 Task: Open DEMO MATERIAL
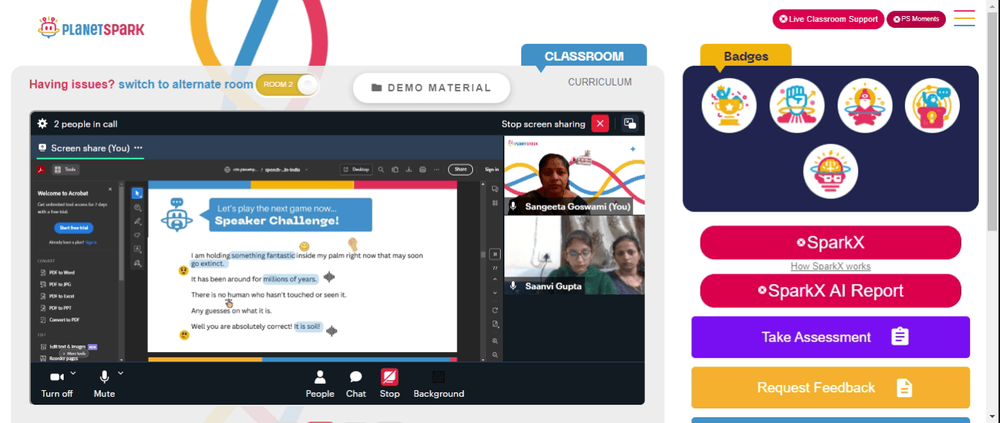[x=431, y=88]
